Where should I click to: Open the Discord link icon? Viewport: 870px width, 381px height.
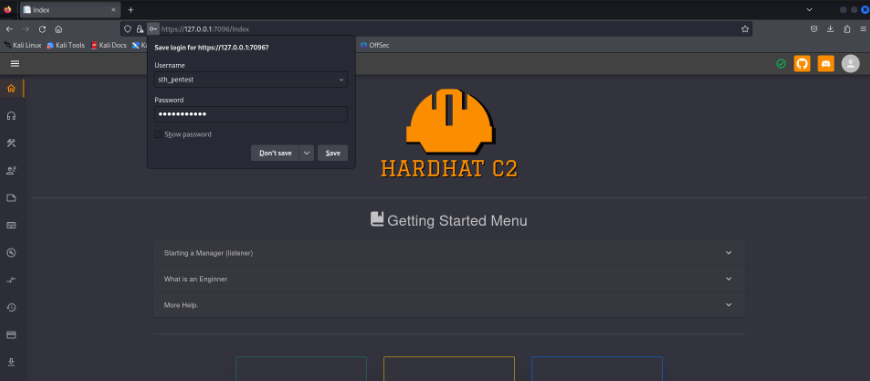point(826,64)
